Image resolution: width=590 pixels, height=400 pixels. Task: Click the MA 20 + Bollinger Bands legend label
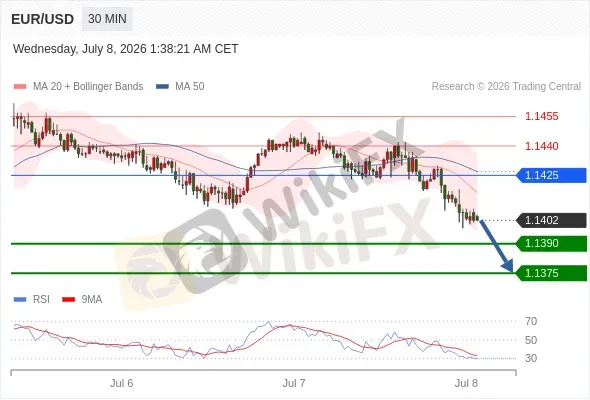click(x=88, y=87)
